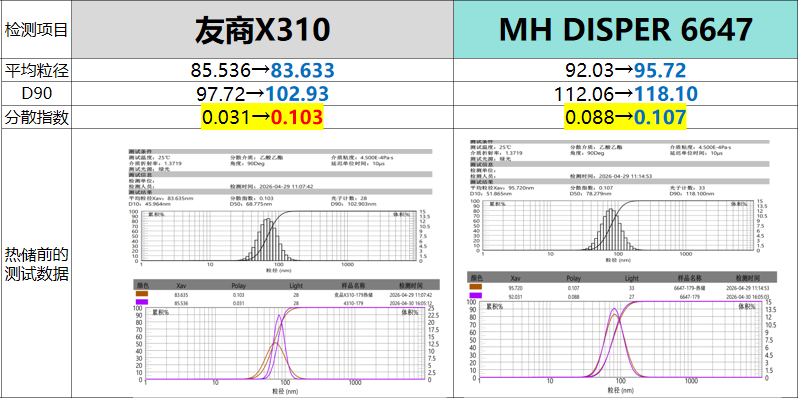Click the 分散指数 row label
The width and height of the screenshot is (799, 399).
click(36, 117)
